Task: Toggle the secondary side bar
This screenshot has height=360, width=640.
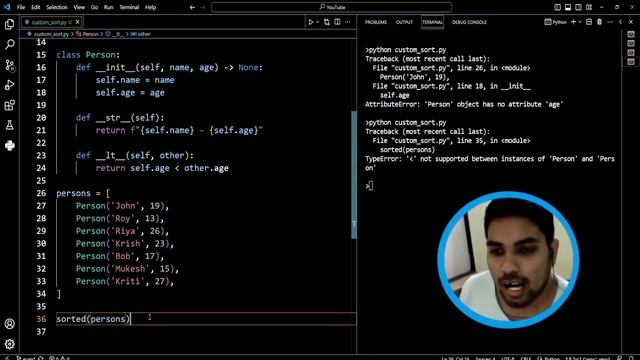Action: point(578,7)
